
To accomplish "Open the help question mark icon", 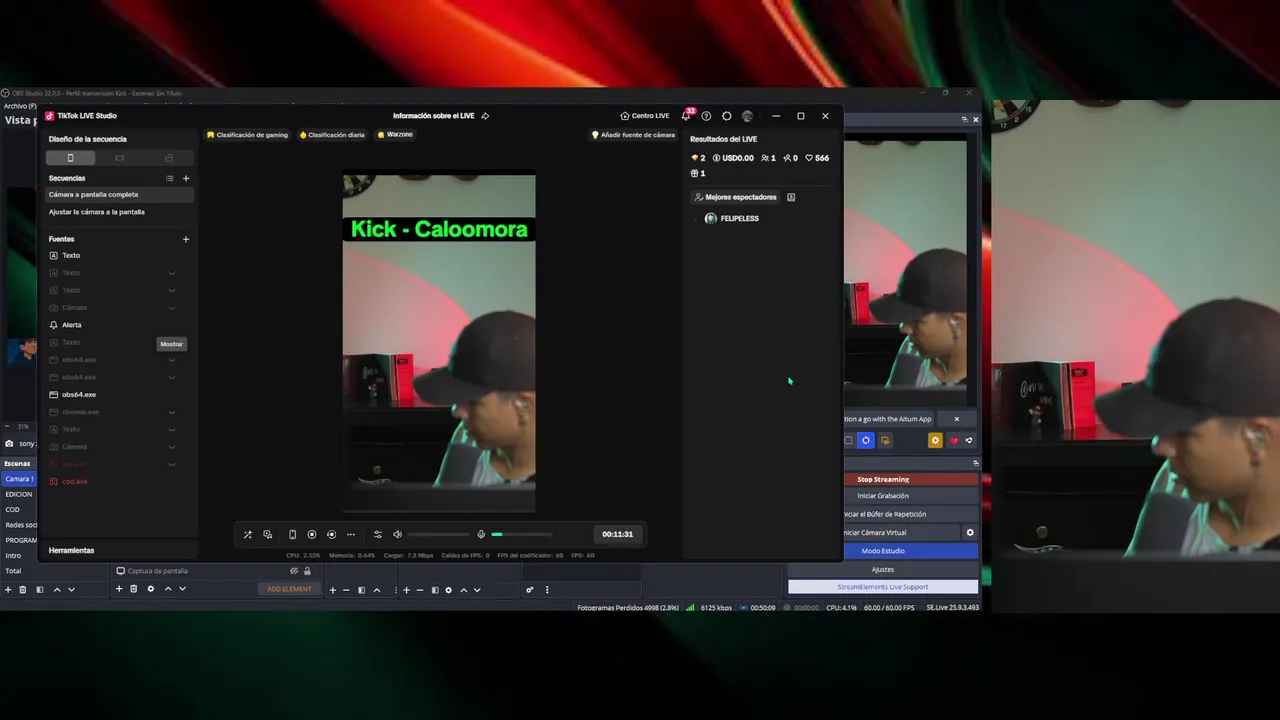I will tap(706, 116).
